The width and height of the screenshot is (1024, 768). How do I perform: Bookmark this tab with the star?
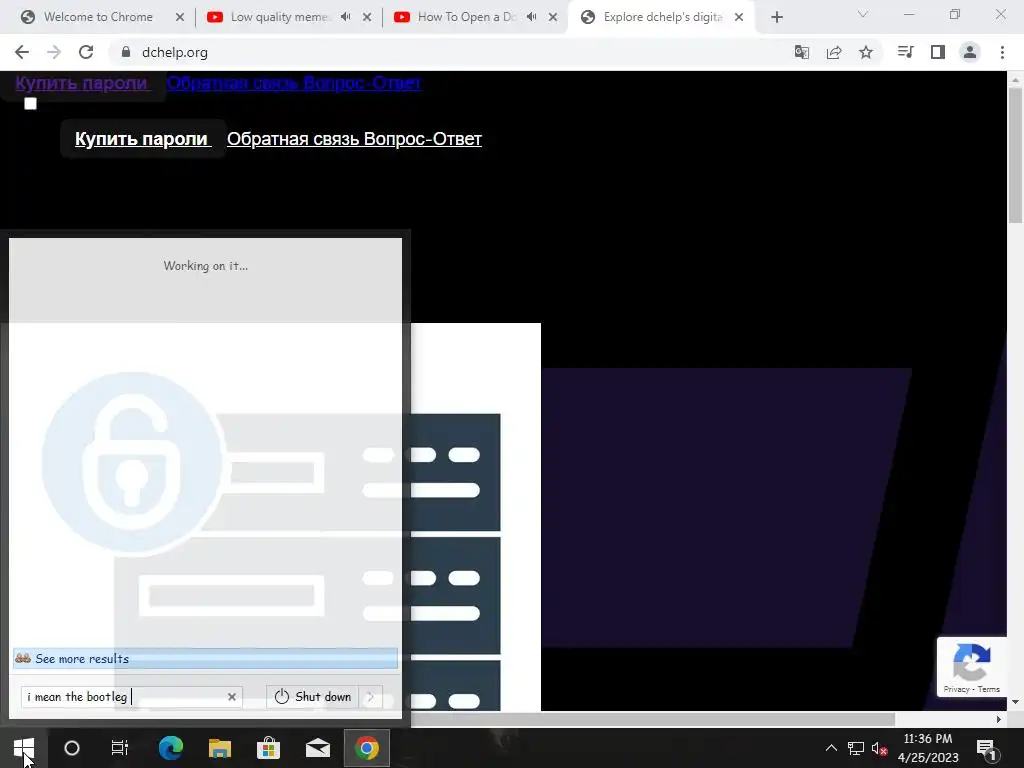[866, 52]
